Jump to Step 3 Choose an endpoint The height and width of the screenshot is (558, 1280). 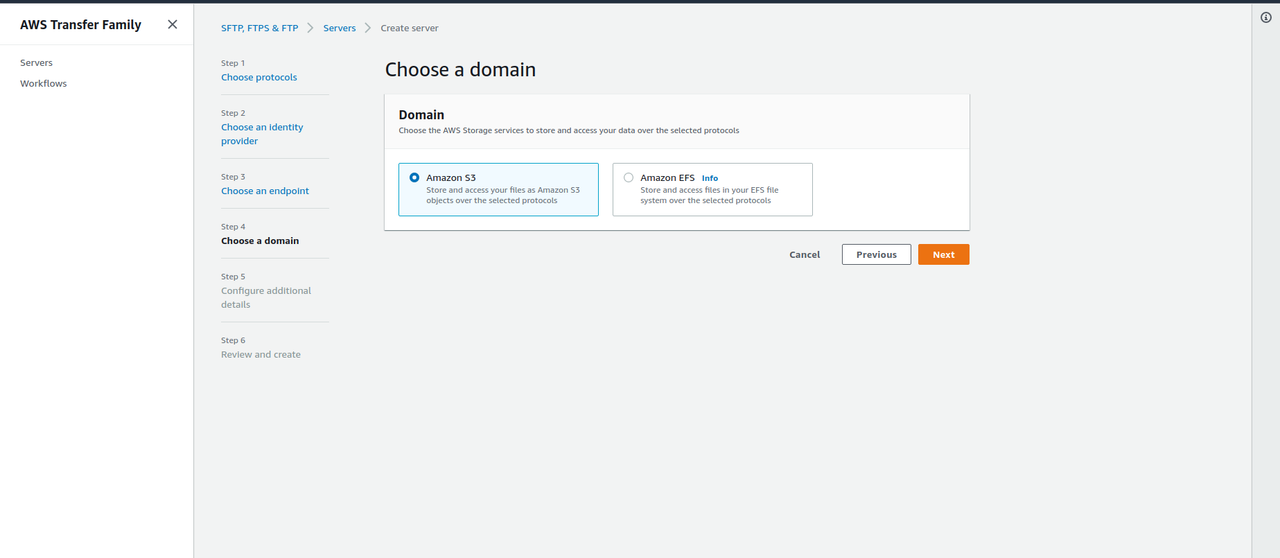tap(265, 191)
